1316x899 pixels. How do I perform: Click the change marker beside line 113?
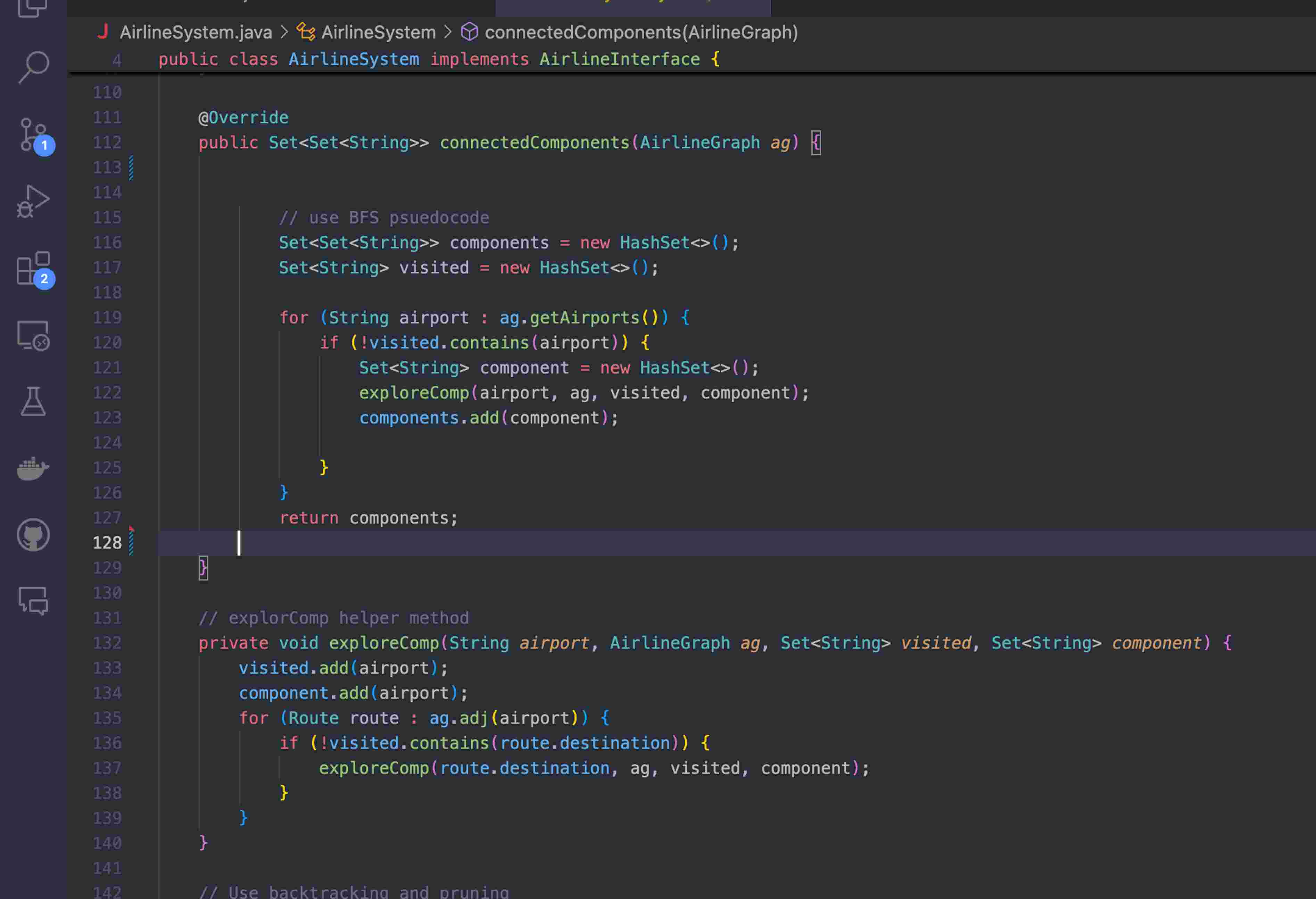pyautogui.click(x=131, y=168)
